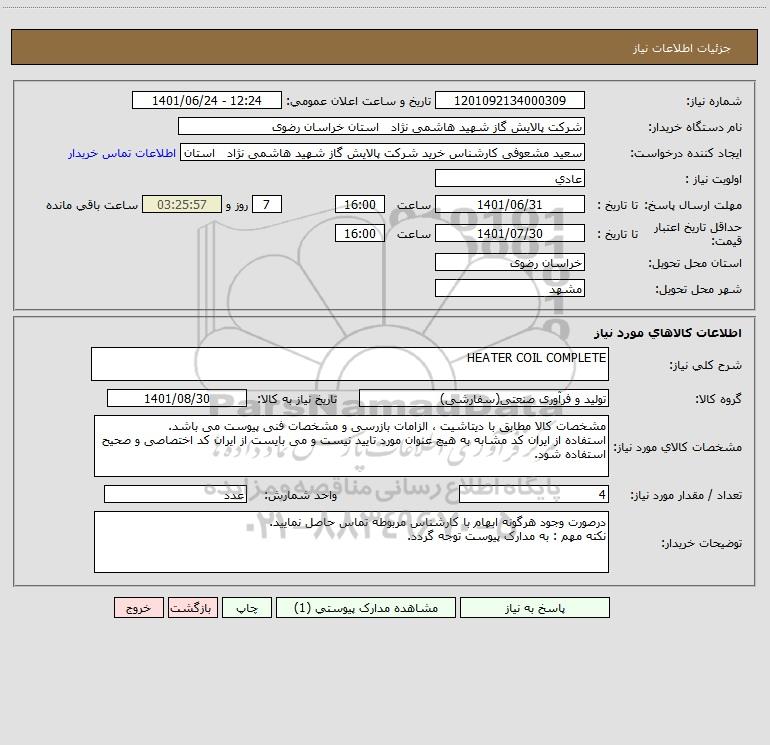
Task: Click the label تاریخ نیاز به کالا
Action: coord(298,399)
